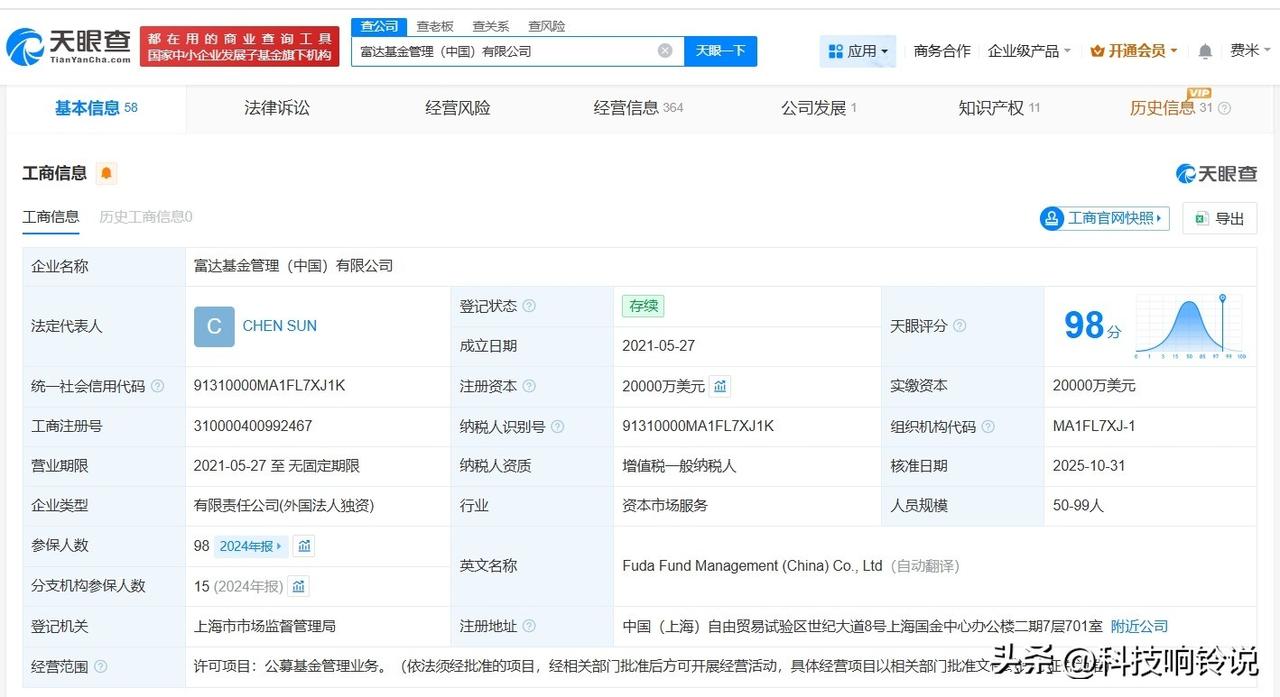
Task: Click the 98分 score distribution chart
Action: click(1189, 326)
